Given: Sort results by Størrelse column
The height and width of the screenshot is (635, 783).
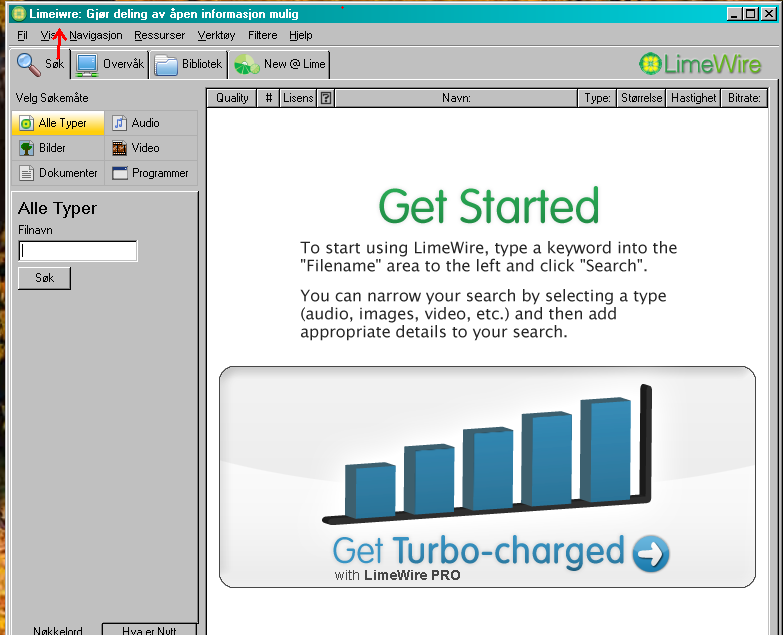Looking at the screenshot, I should (641, 98).
